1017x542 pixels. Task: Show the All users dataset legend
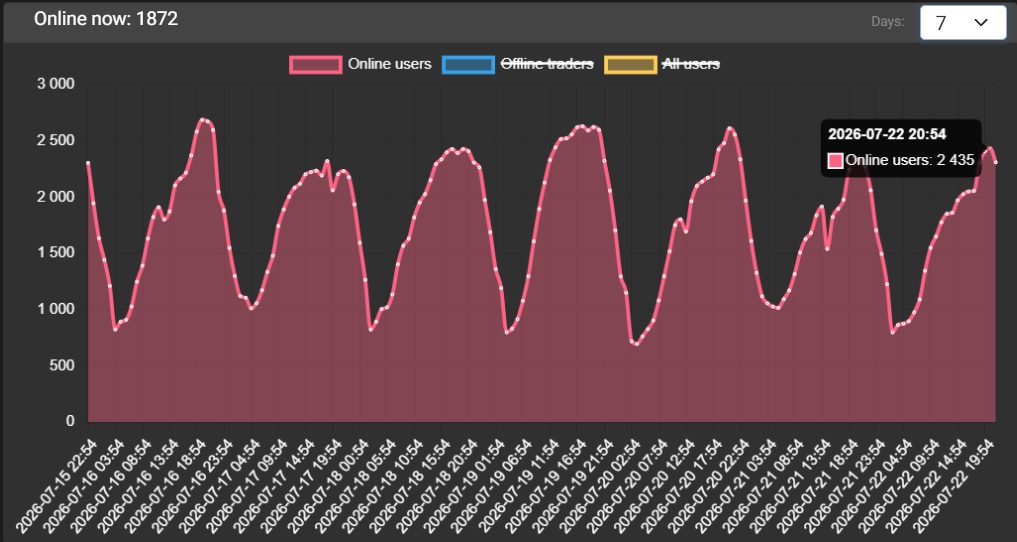690,64
